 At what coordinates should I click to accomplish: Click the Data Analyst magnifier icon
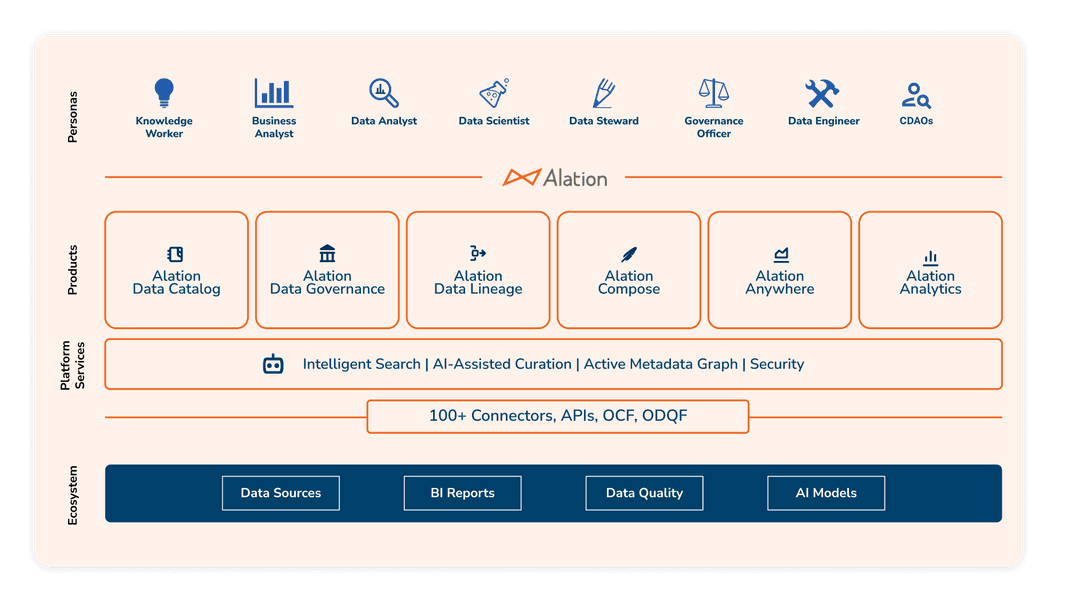coord(384,94)
